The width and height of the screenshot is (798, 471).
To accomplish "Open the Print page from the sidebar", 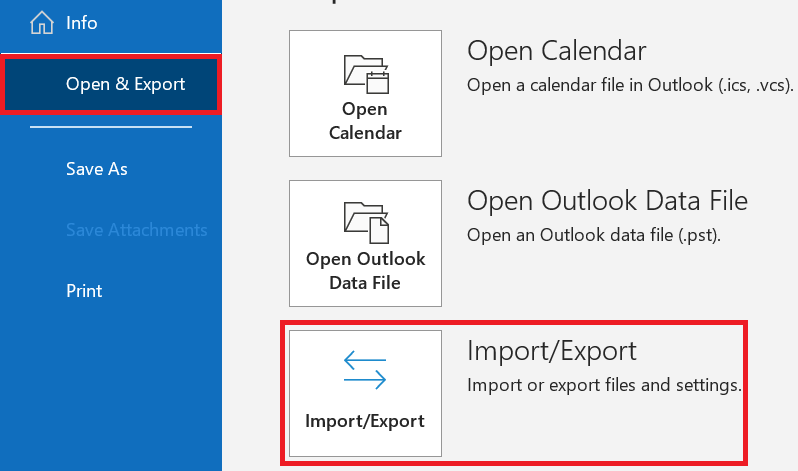I will pos(84,291).
